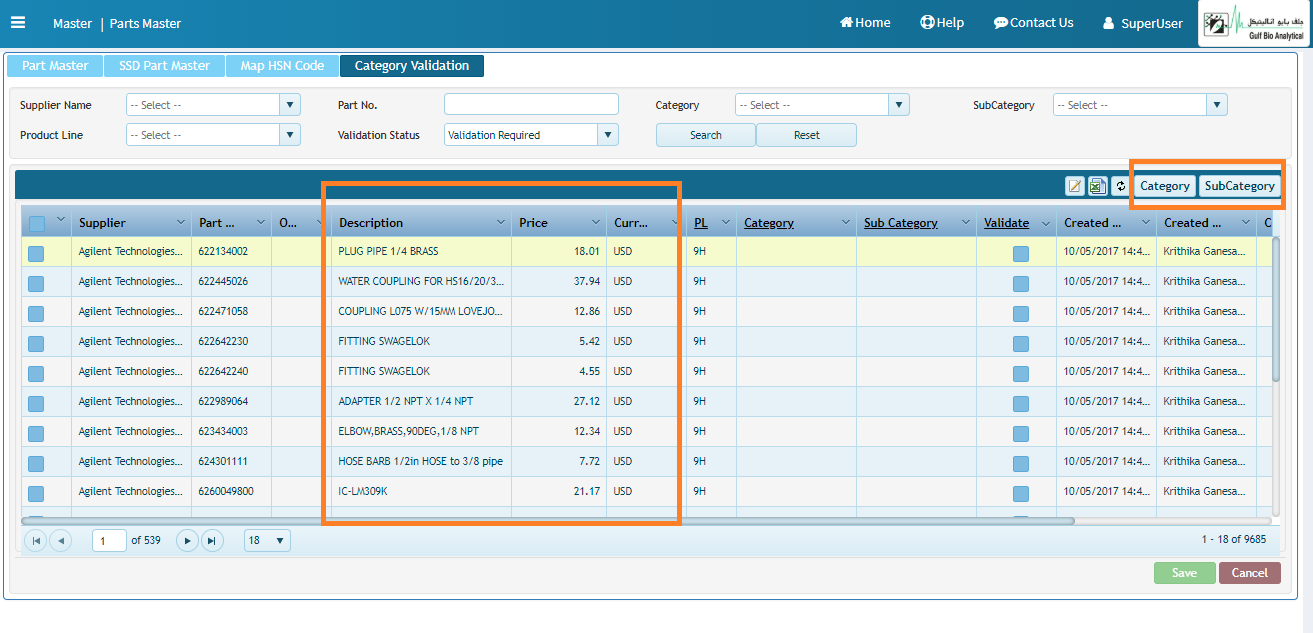Click the Cancel button

pyautogui.click(x=1250, y=573)
